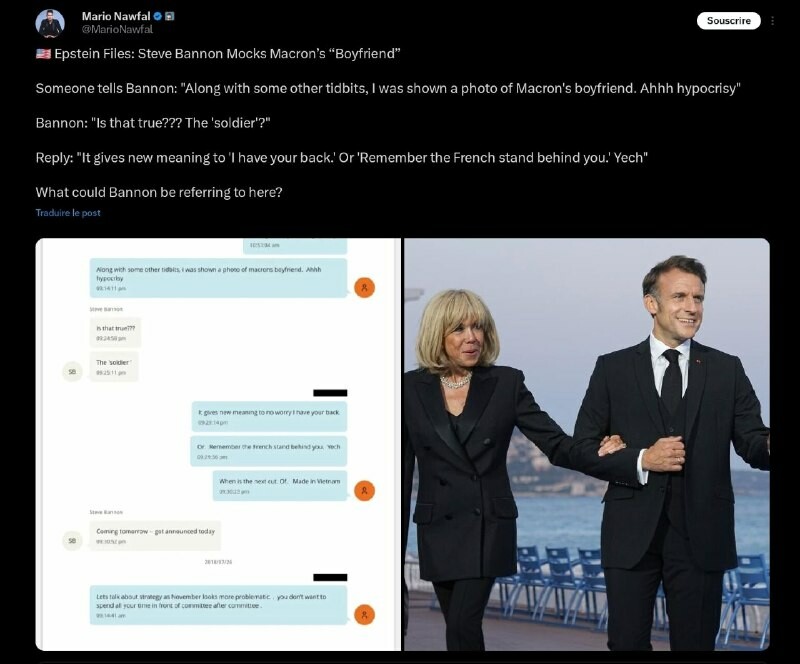Click the @MarioNawfal handle
The image size is (800, 664).
click(117, 30)
